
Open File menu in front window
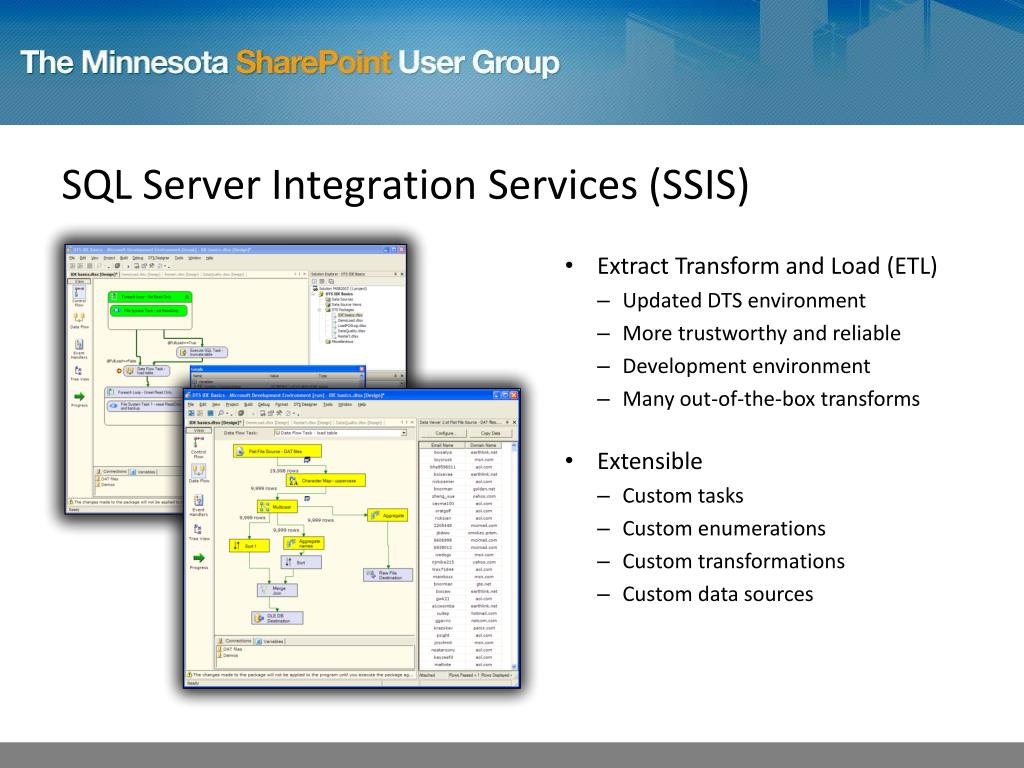[x=191, y=404]
